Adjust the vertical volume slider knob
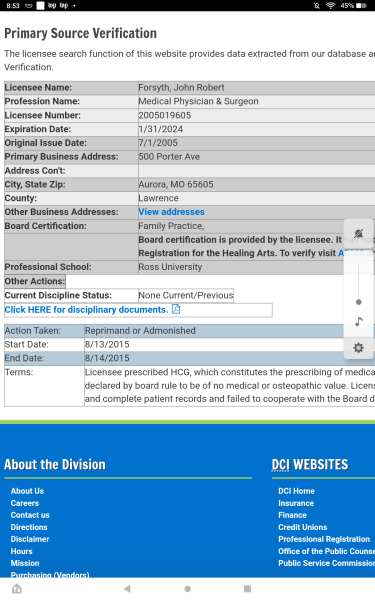This screenshot has width=375, height=600. click(x=359, y=302)
